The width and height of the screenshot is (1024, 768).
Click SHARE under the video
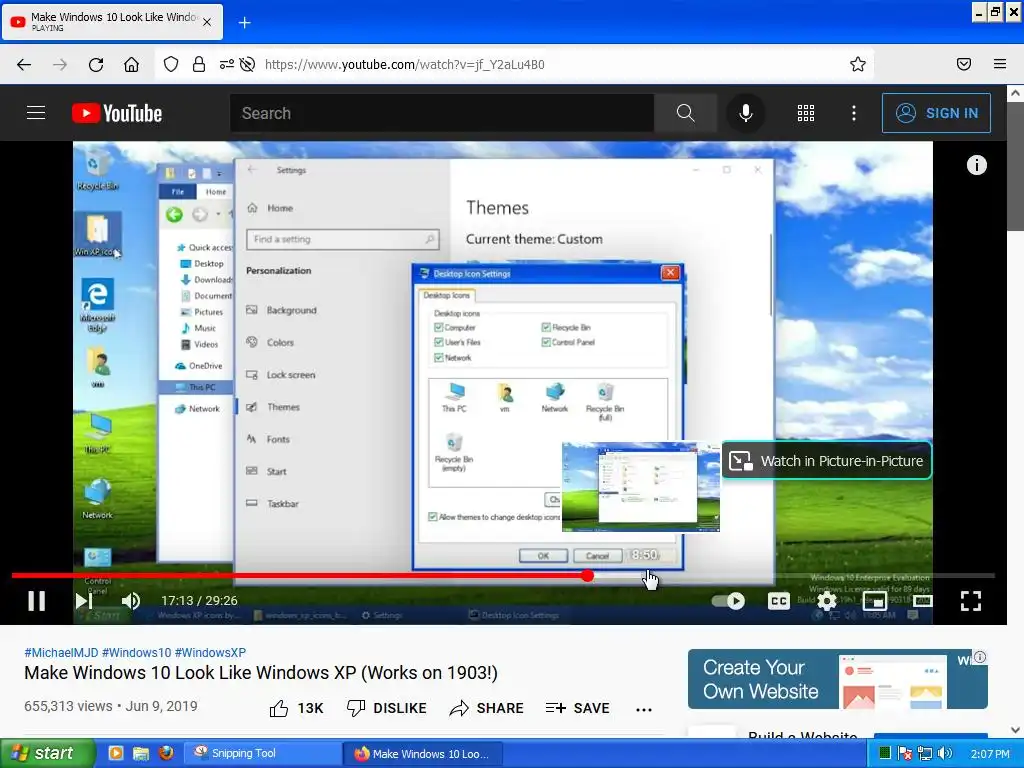pyautogui.click(x=487, y=708)
